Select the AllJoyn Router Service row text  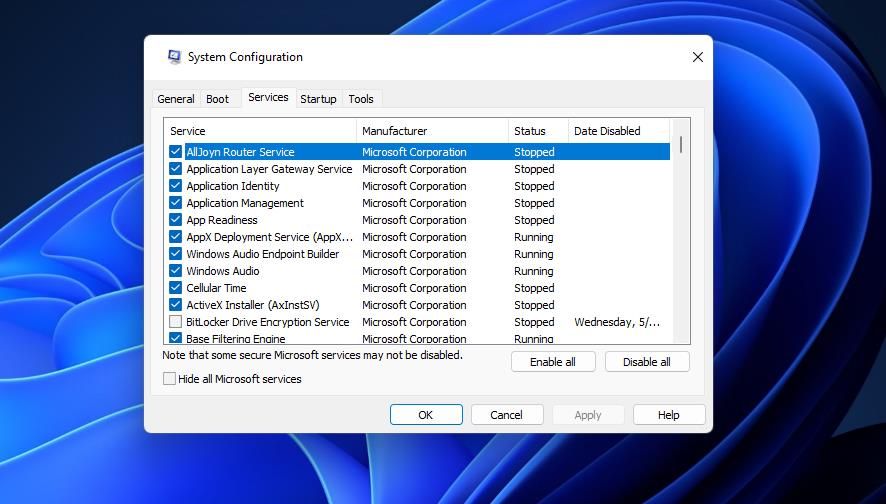(x=241, y=152)
